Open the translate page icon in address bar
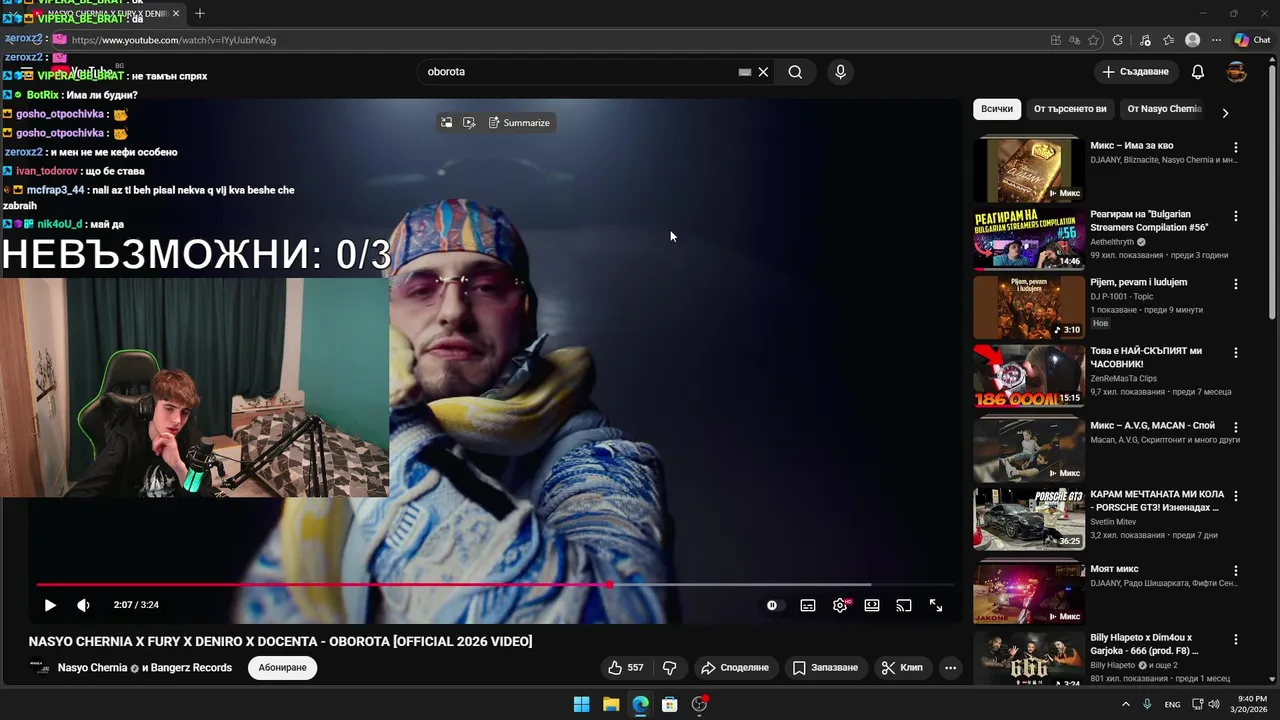The image size is (1280, 720). (x=1075, y=40)
